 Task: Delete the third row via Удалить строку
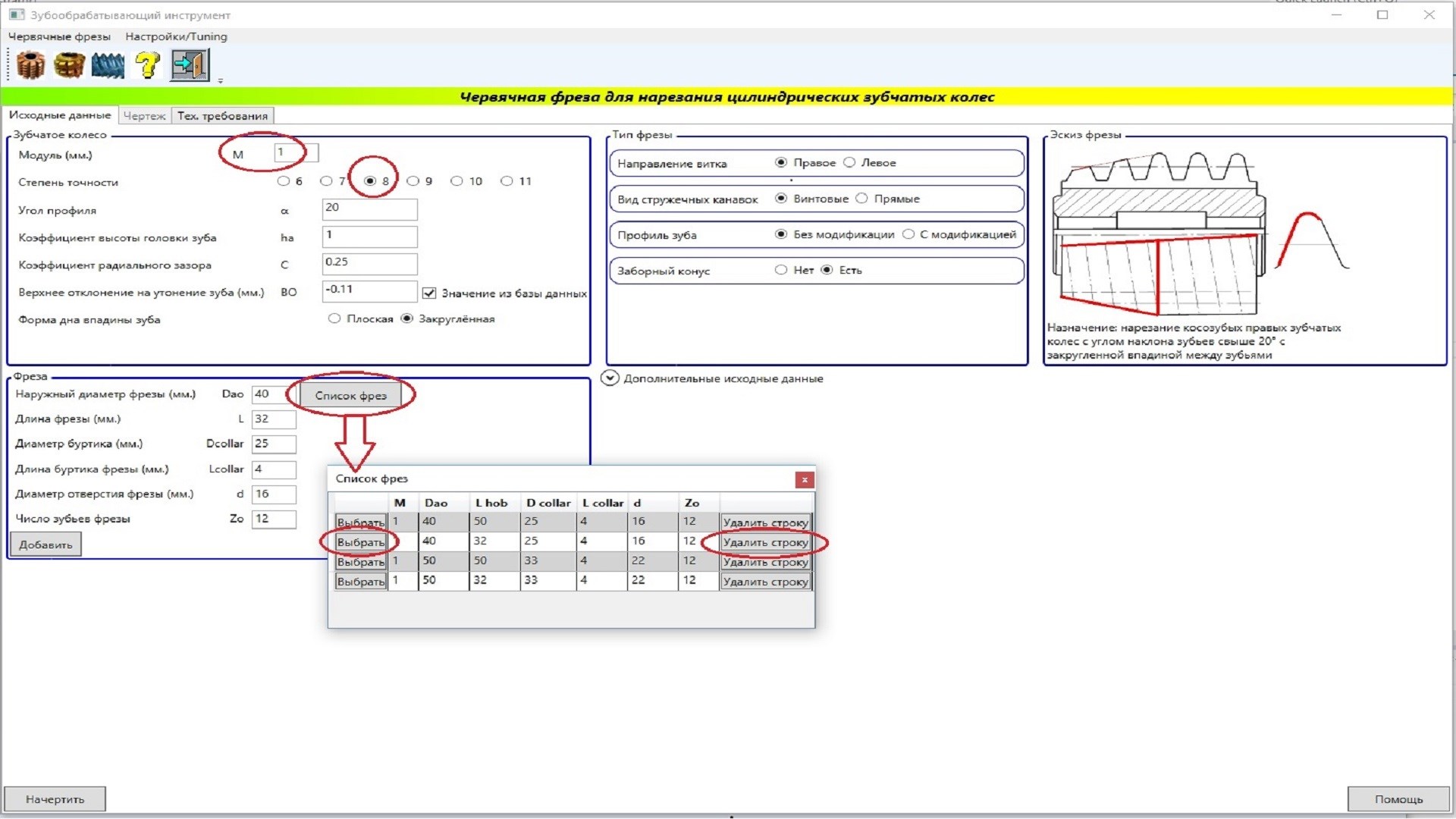[x=765, y=562]
